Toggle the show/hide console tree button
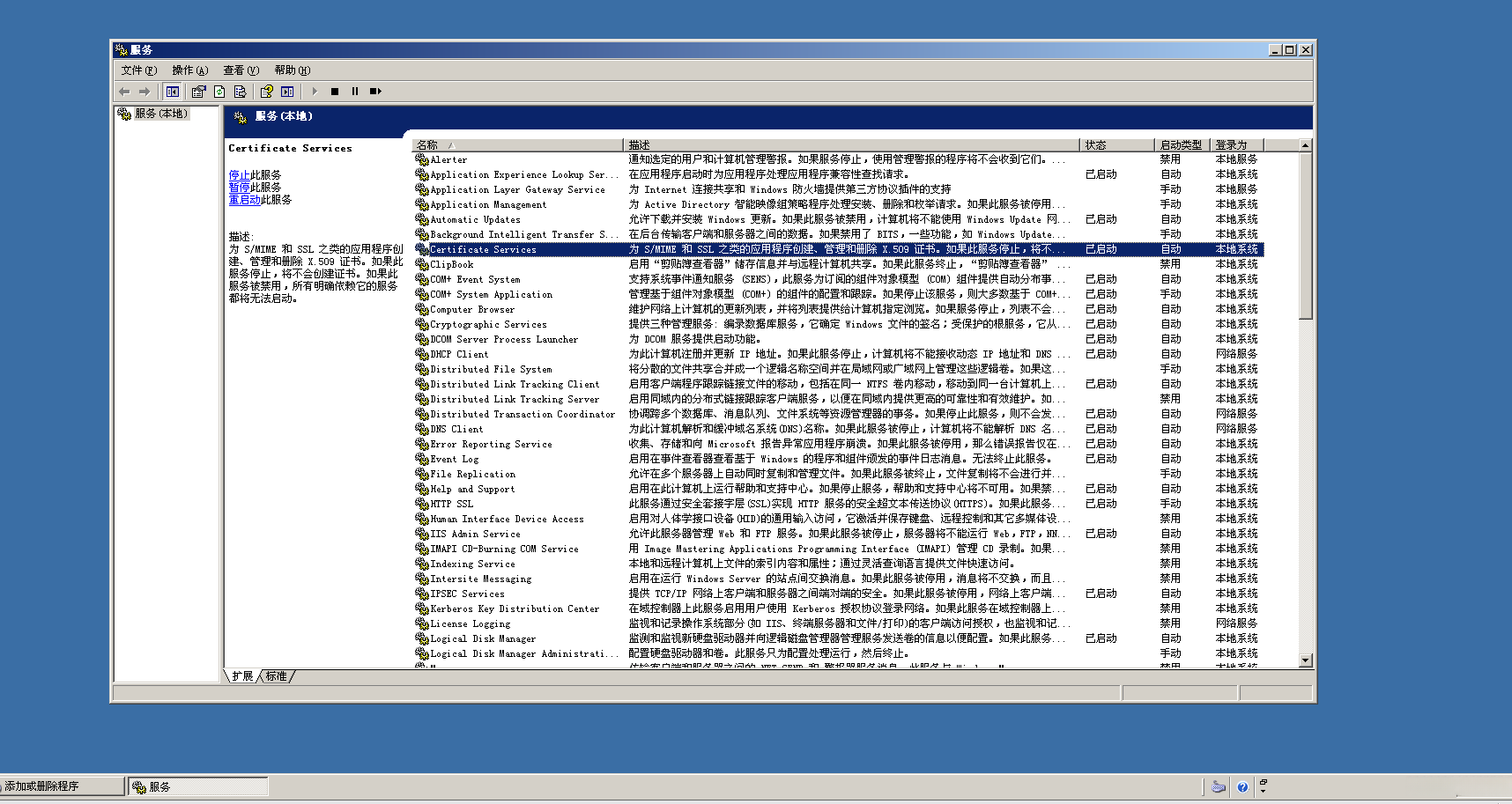 (x=173, y=92)
